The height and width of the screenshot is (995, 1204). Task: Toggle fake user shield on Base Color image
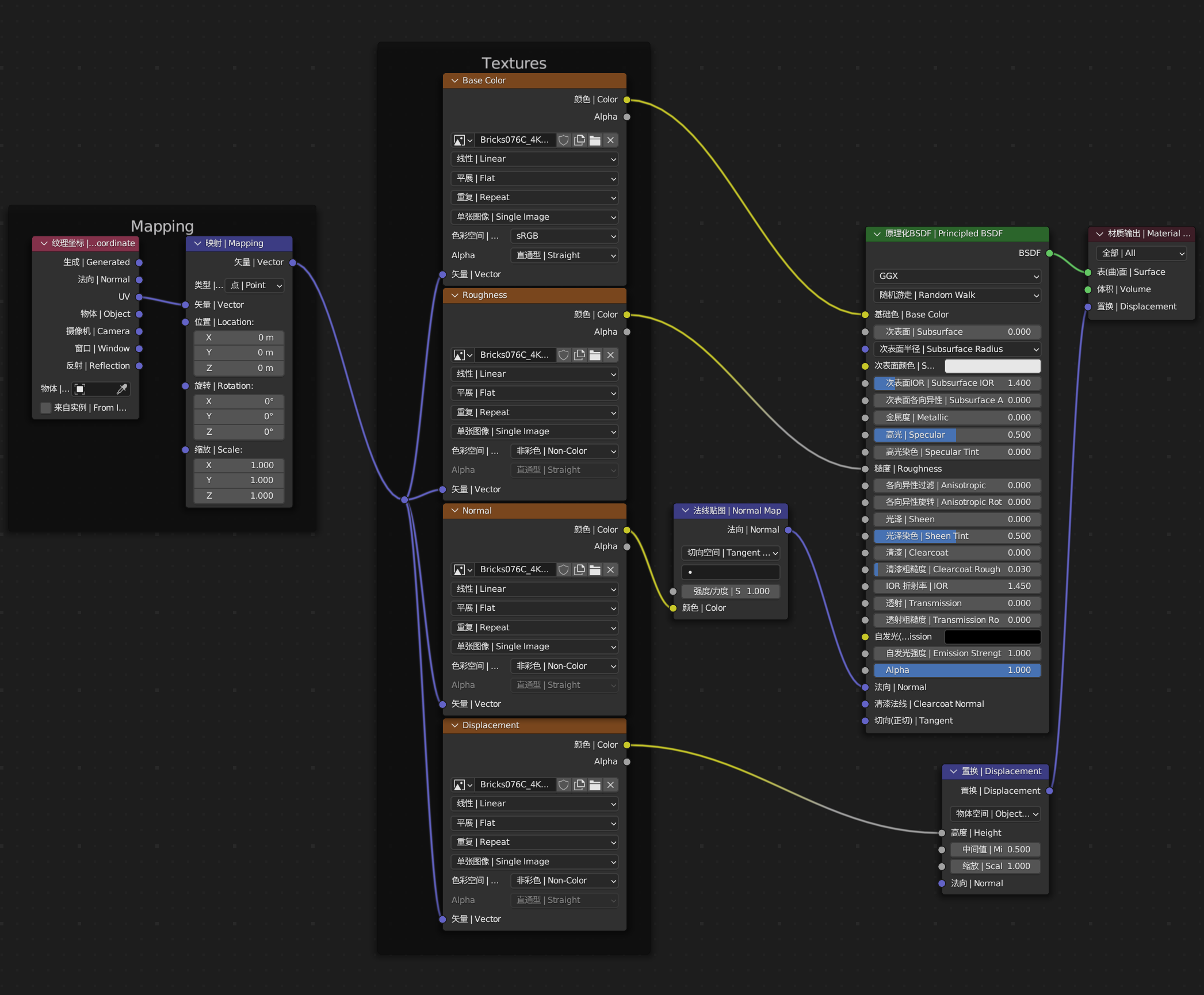coord(564,140)
